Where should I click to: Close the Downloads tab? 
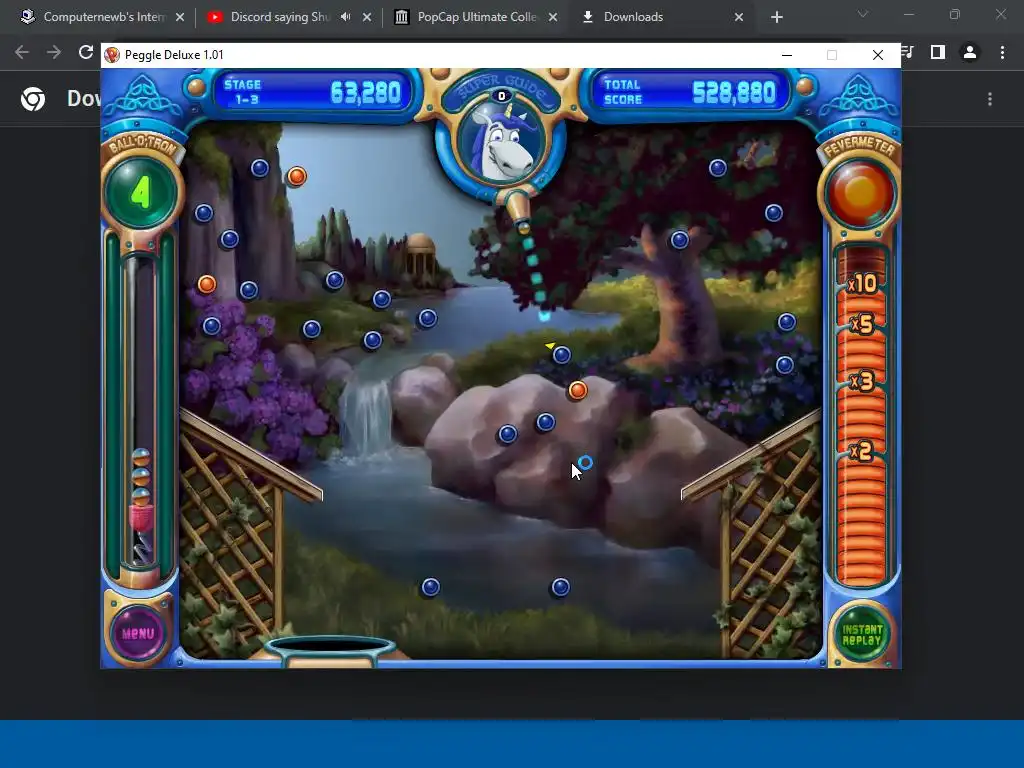click(739, 18)
